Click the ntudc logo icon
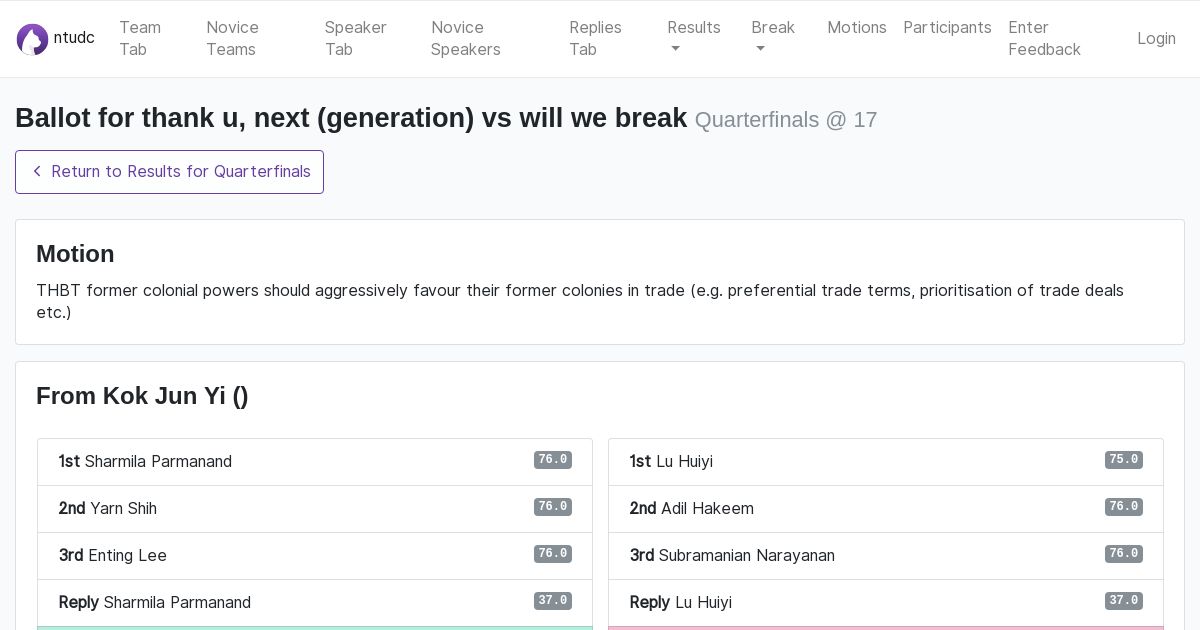Image resolution: width=1200 pixels, height=630 pixels. coord(33,39)
